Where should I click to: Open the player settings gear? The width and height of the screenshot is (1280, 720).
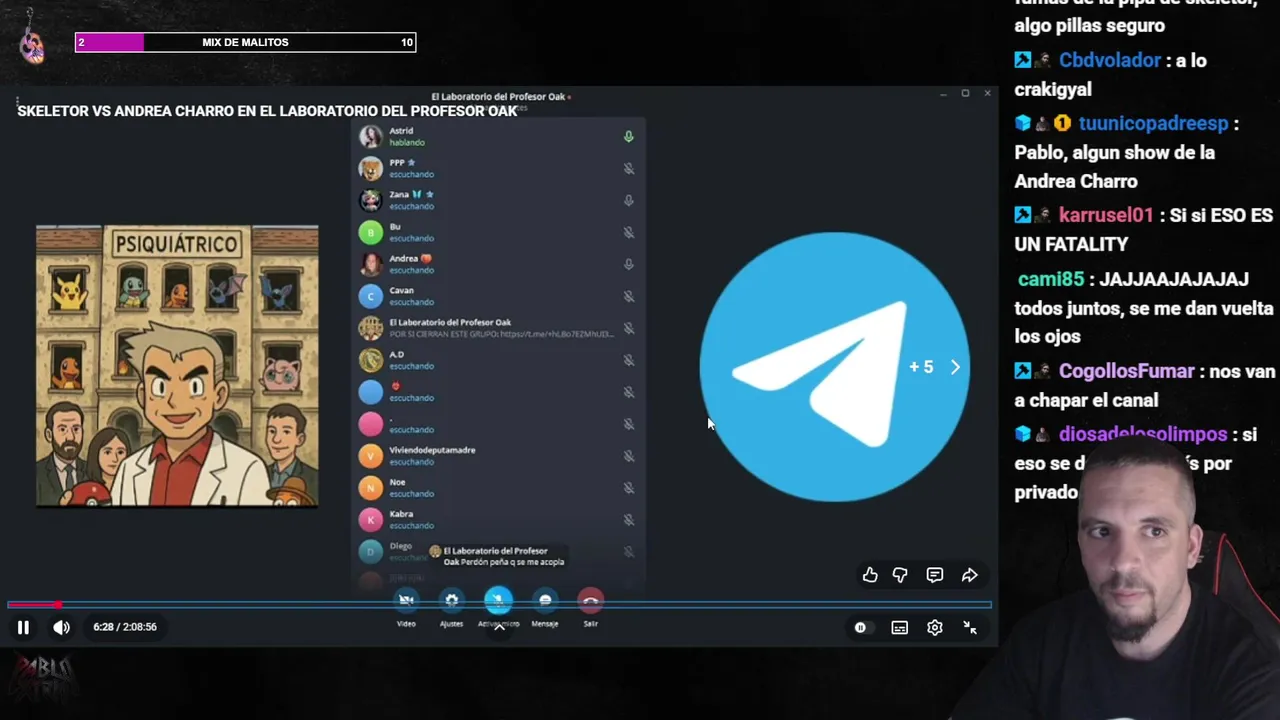(x=934, y=627)
